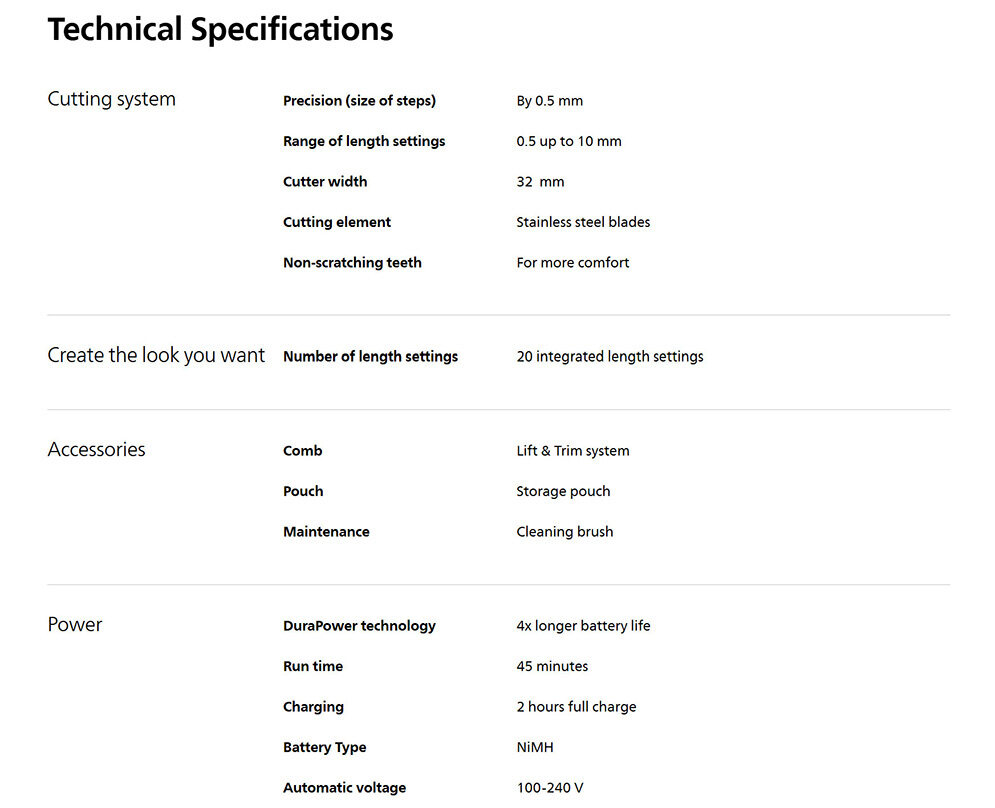The image size is (995, 808).
Task: Click the Lift & Trim system value
Action: tap(572, 451)
